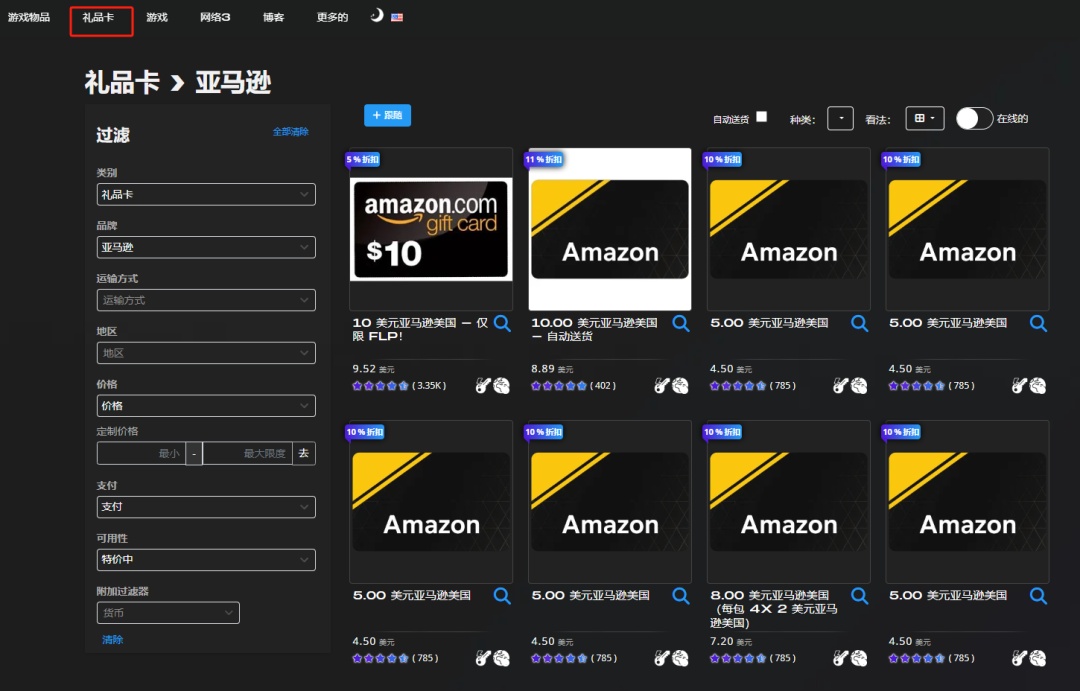Click the 清除 link under 附加过滤器
The height and width of the screenshot is (691, 1080).
click(112, 639)
